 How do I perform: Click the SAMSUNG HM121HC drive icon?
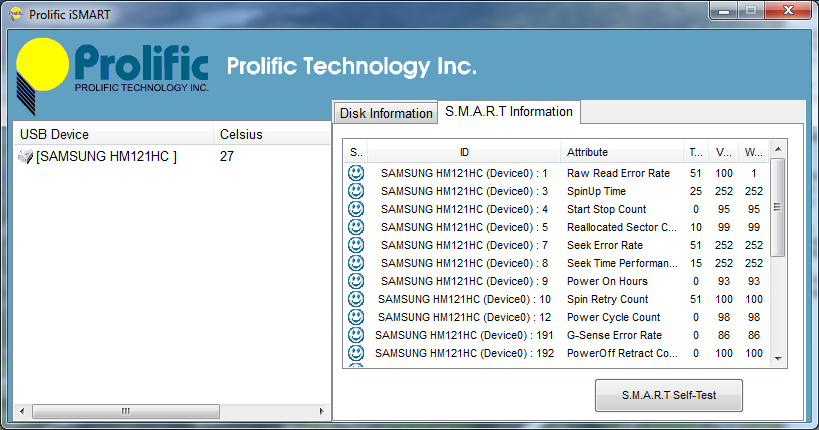pos(26,157)
